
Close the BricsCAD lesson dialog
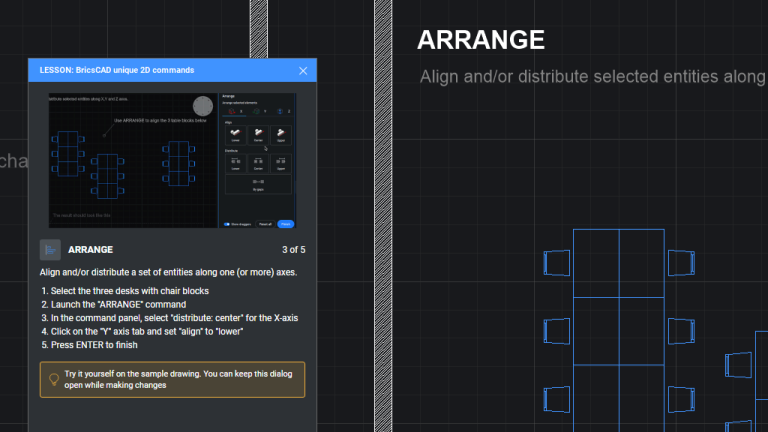tap(303, 71)
